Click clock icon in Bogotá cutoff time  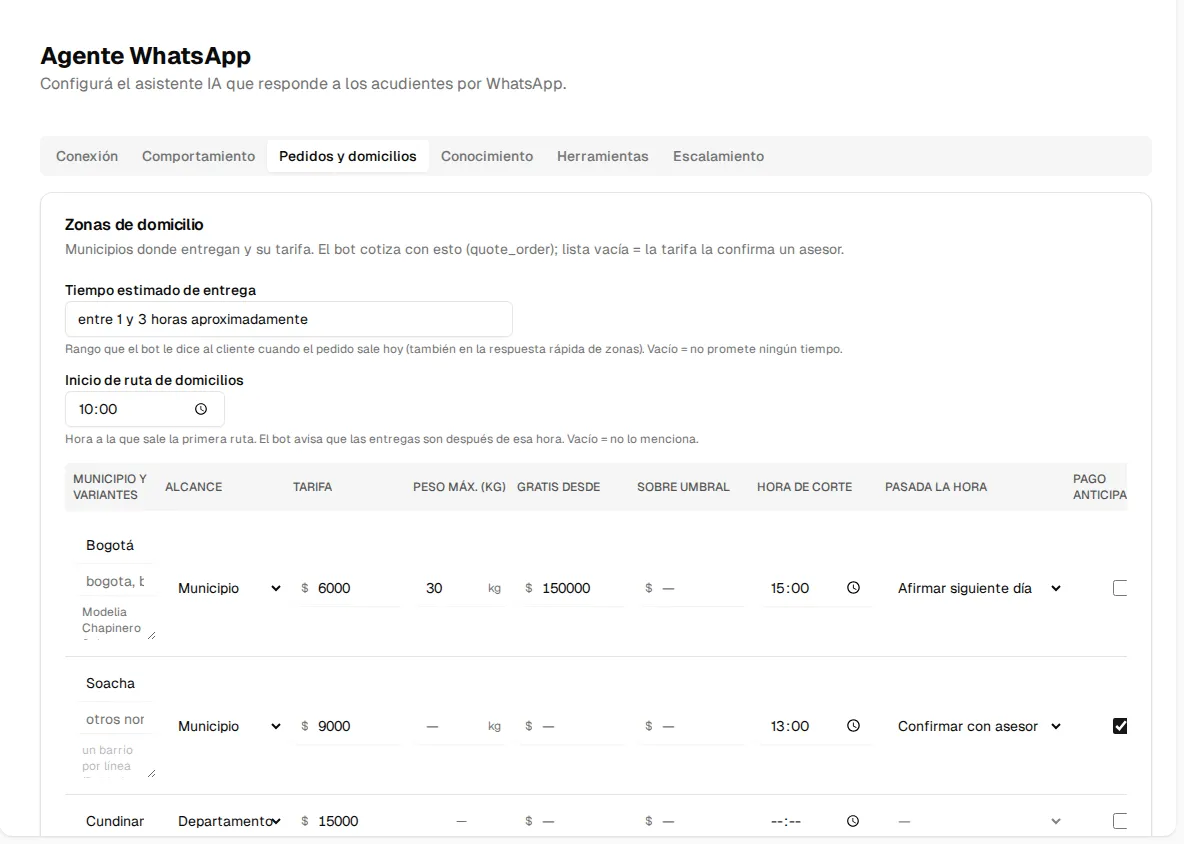(x=853, y=588)
